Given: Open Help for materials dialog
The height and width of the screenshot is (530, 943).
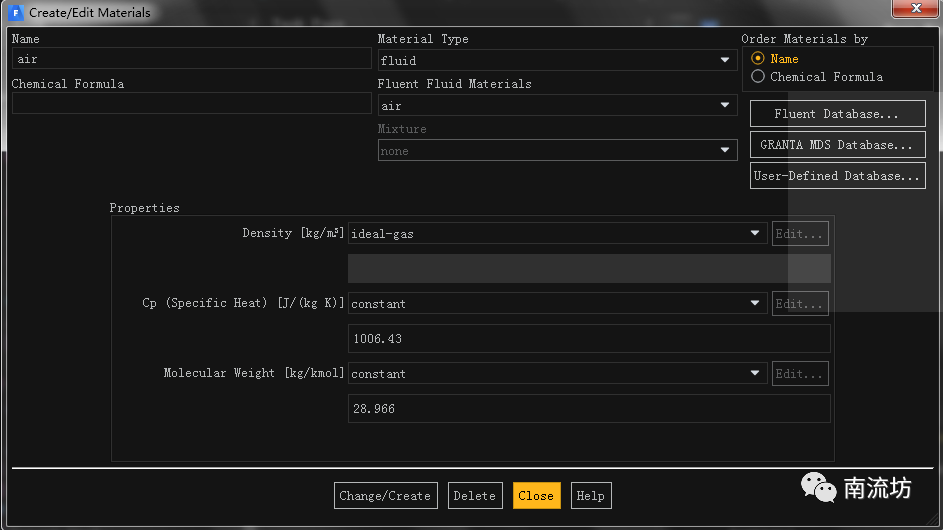Looking at the screenshot, I should 590,496.
